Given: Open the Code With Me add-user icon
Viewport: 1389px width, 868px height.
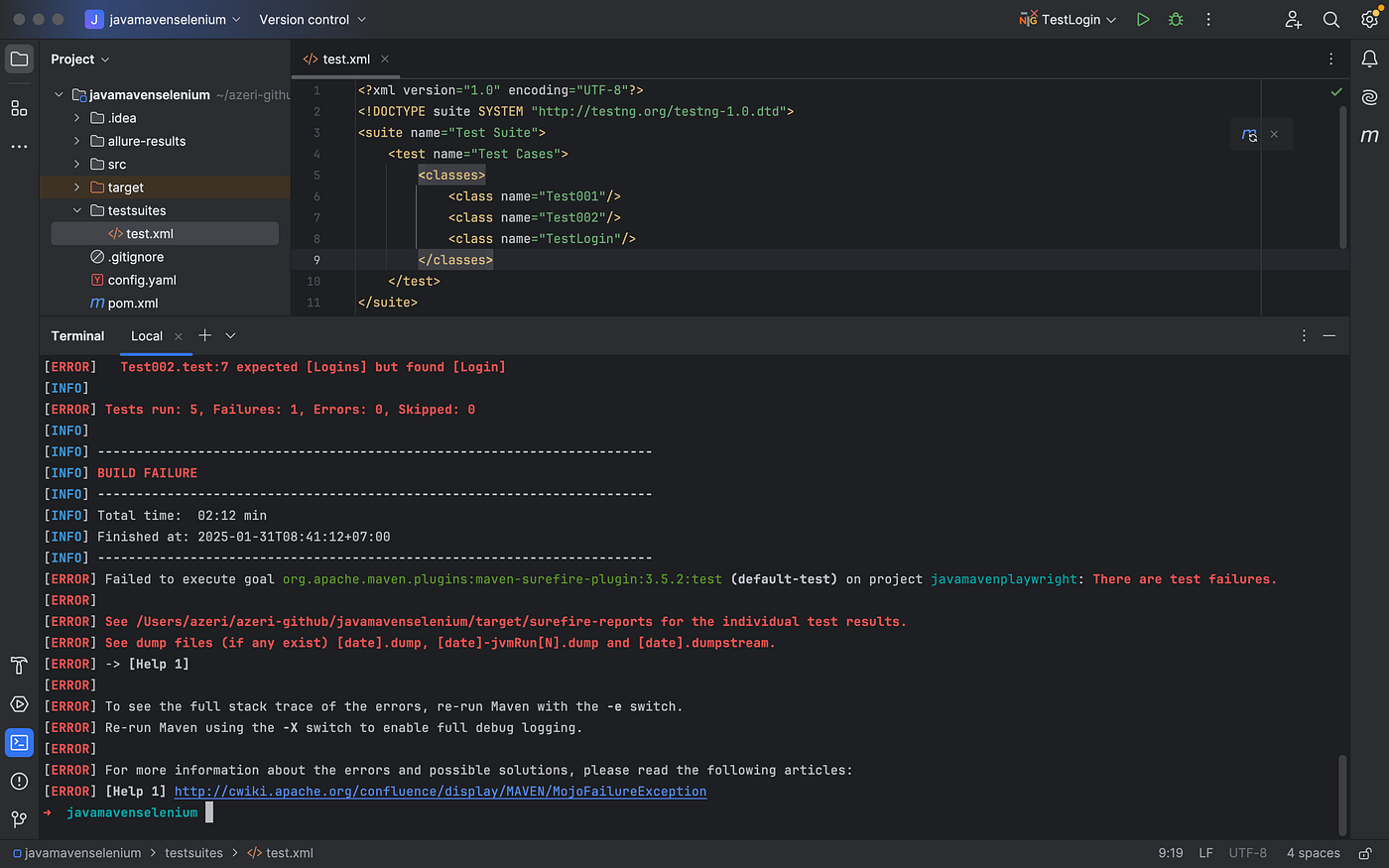Looking at the screenshot, I should click(1294, 19).
